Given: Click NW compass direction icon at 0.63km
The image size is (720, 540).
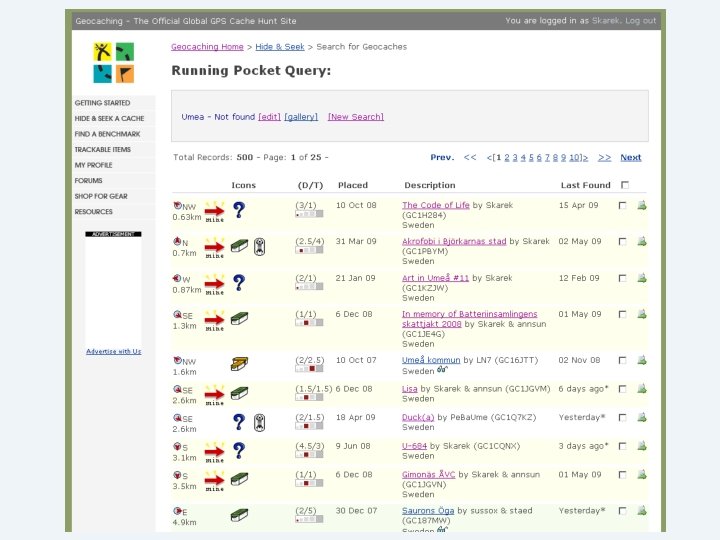Looking at the screenshot, I should (x=177, y=205).
